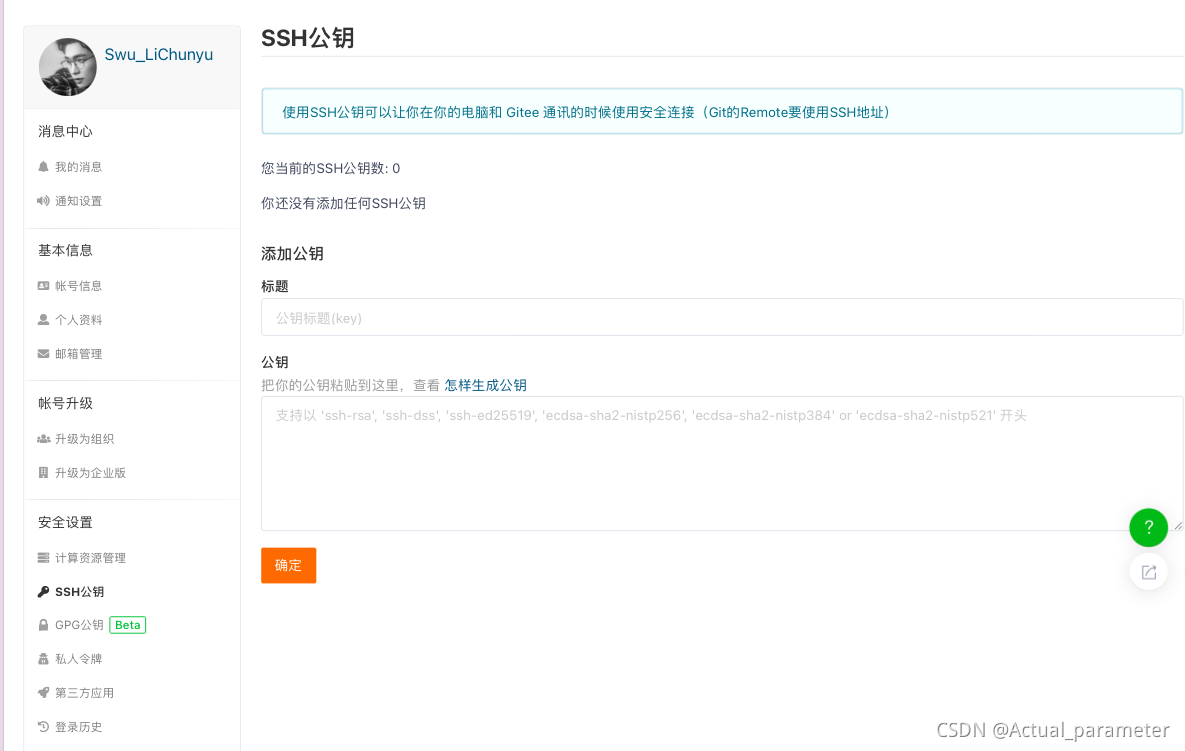Click the 安全设置 section heading
Screen dimensions: 1185x751
65,522
